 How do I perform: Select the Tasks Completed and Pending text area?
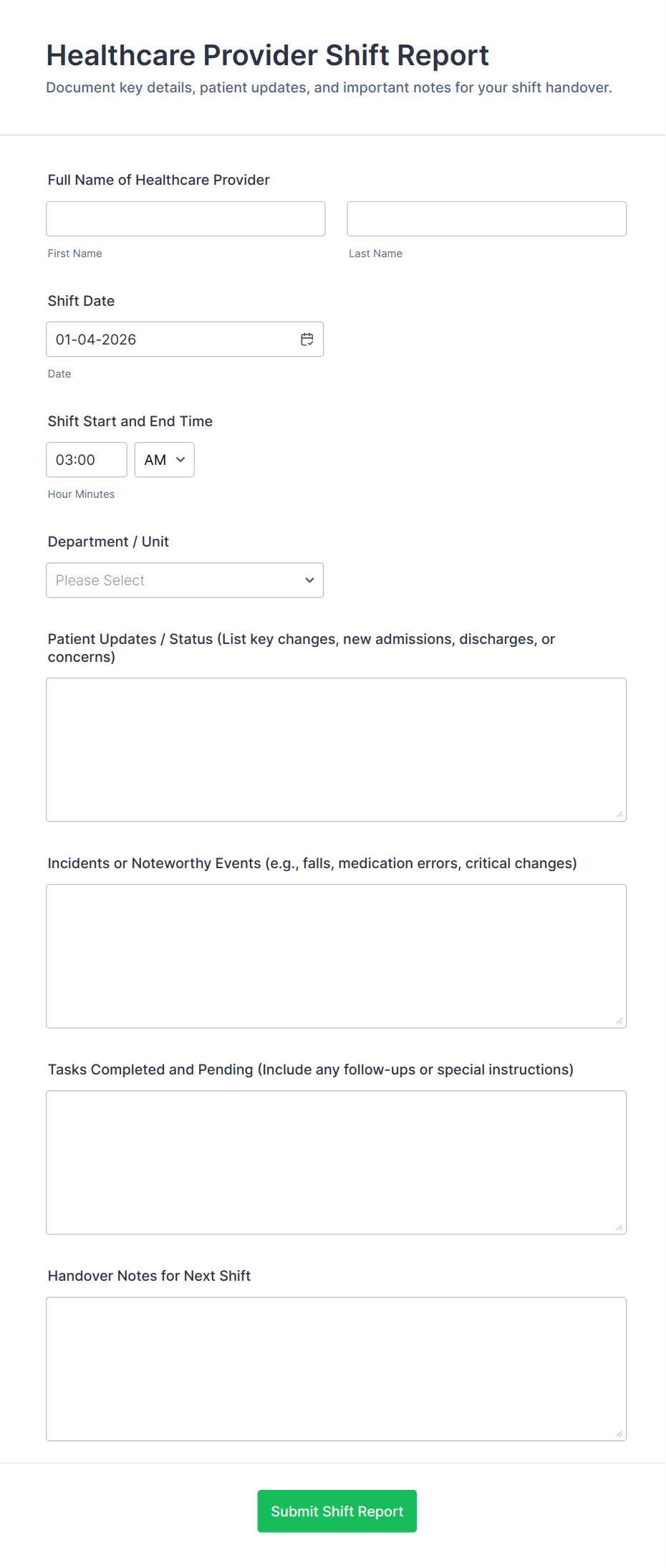coord(336,1162)
